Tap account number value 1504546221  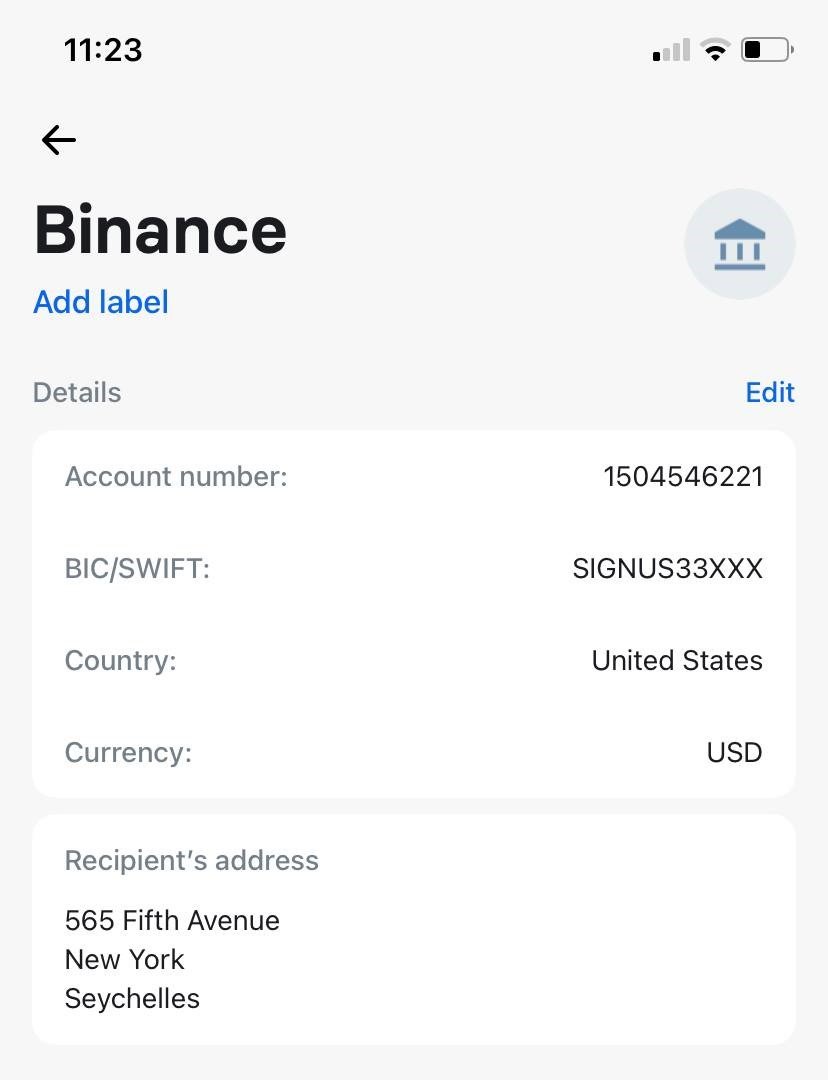(683, 477)
